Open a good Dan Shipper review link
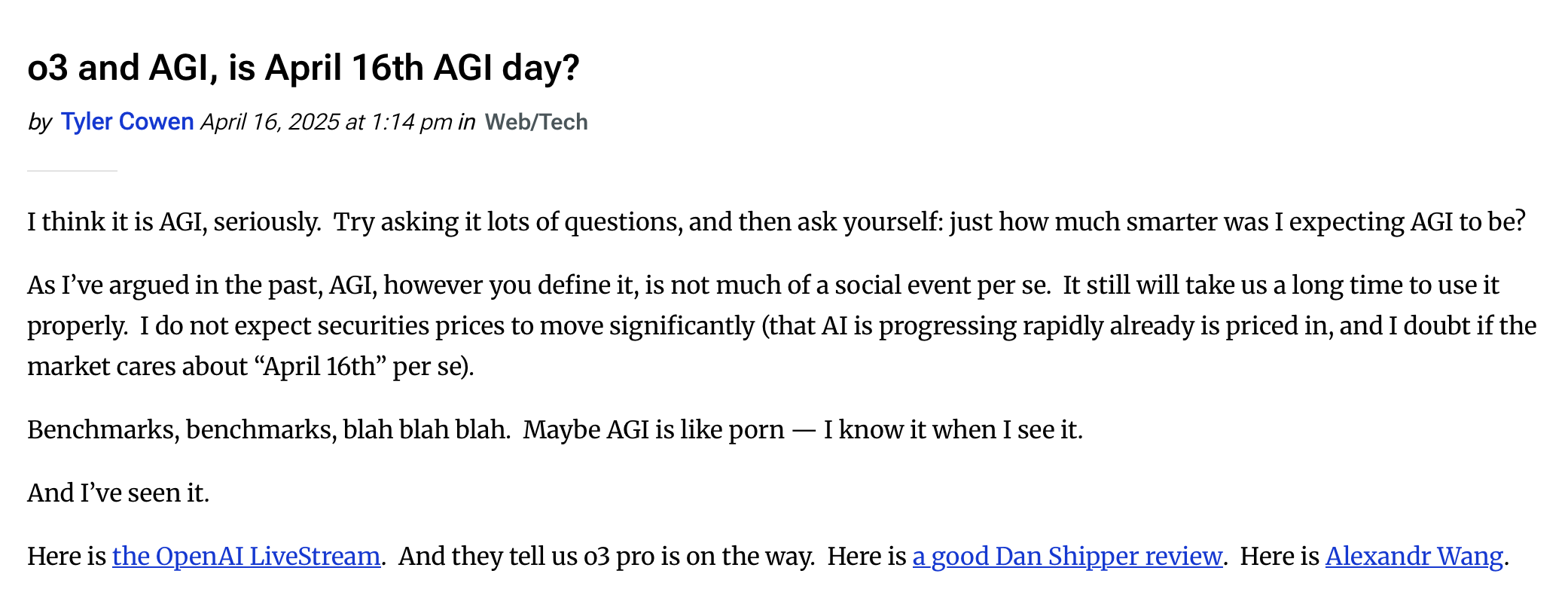 click(1066, 556)
